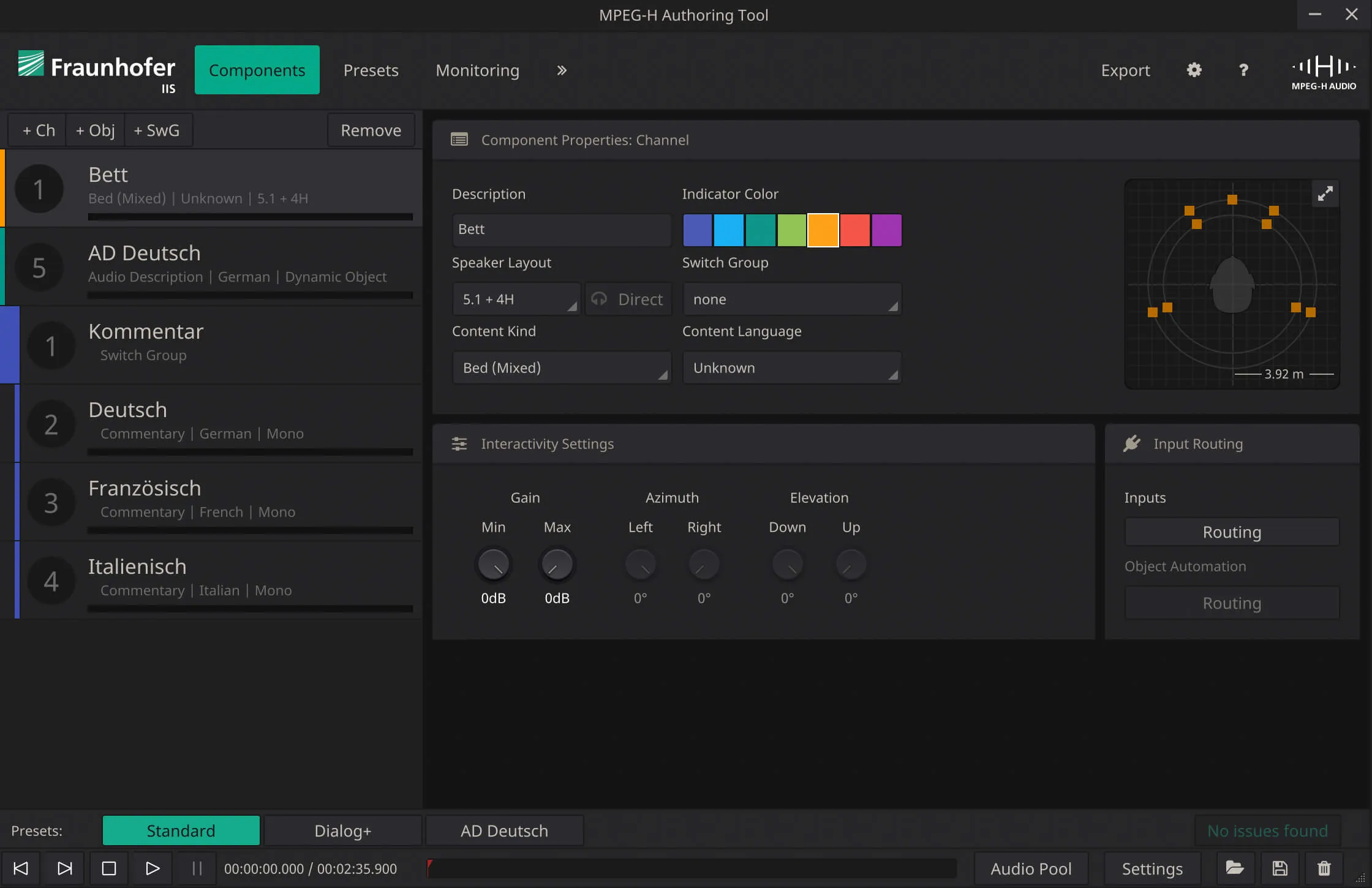This screenshot has height=888, width=1372.
Task: Open the Audio Pool button
Action: pos(1031,868)
